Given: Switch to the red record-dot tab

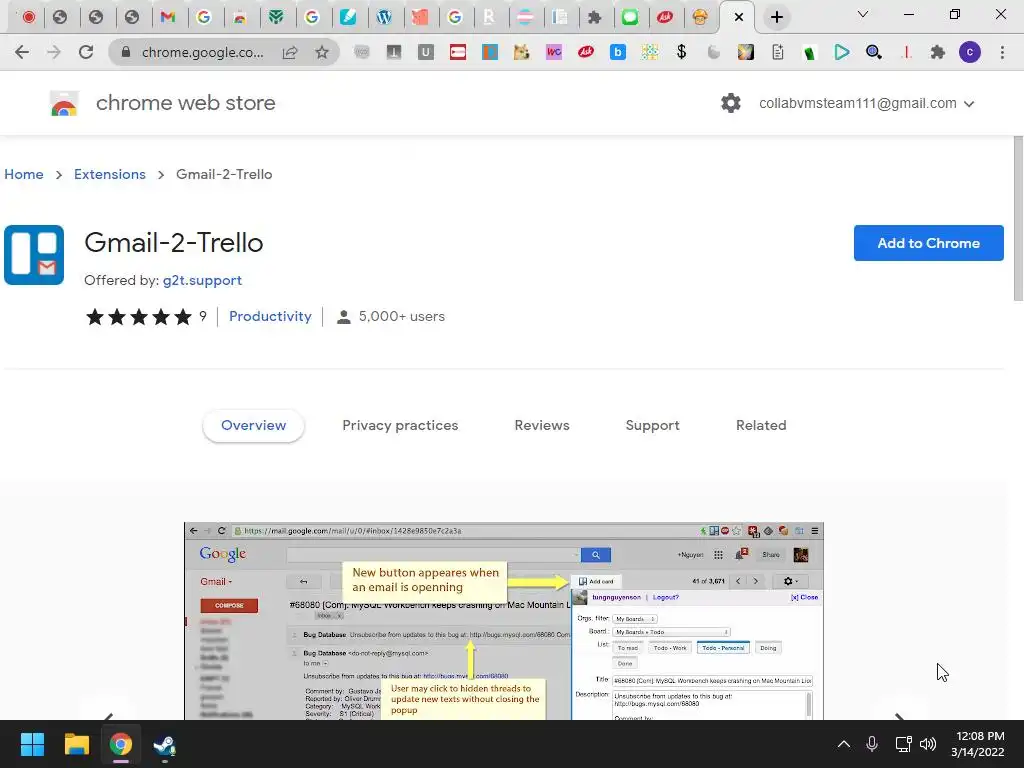Looking at the screenshot, I should (29, 17).
